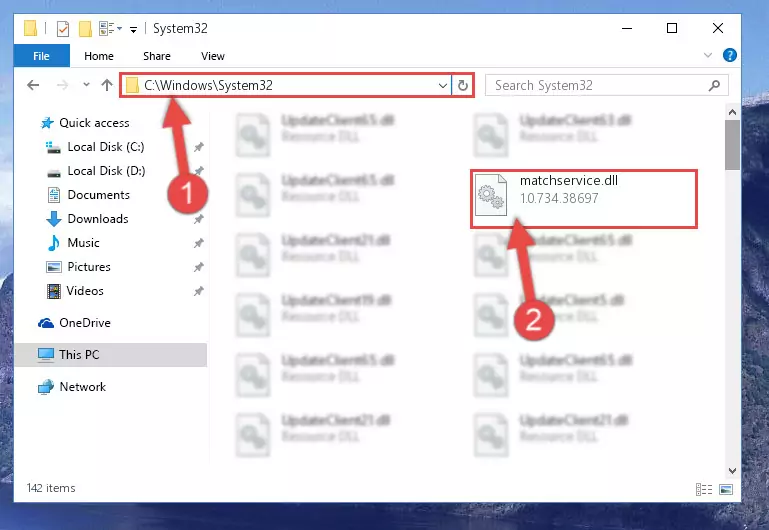Click the OneDrive cloud icon

pyautogui.click(x=46, y=323)
